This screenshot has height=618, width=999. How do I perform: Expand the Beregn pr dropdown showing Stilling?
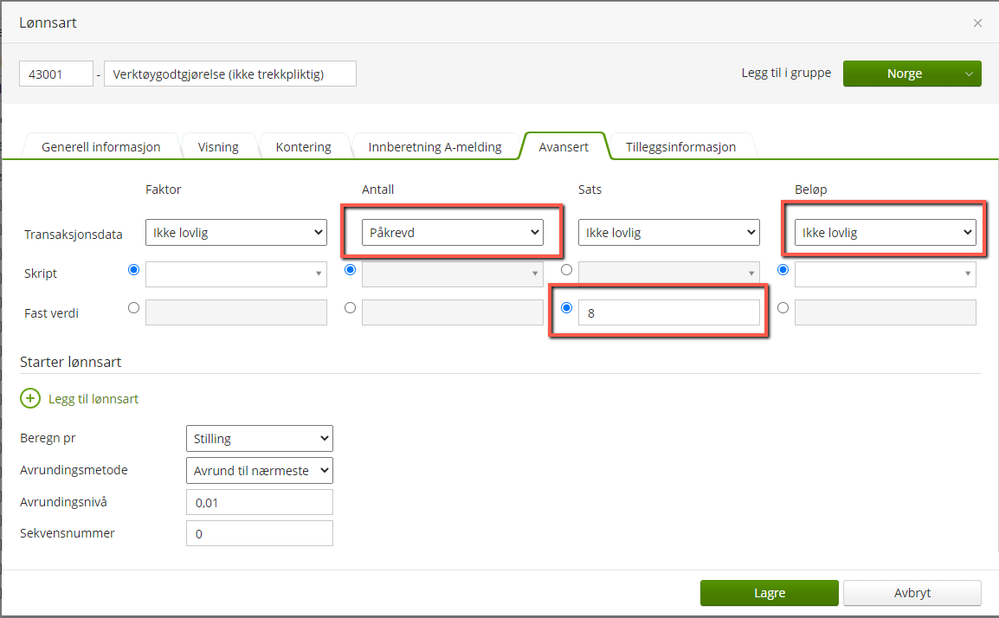click(259, 438)
